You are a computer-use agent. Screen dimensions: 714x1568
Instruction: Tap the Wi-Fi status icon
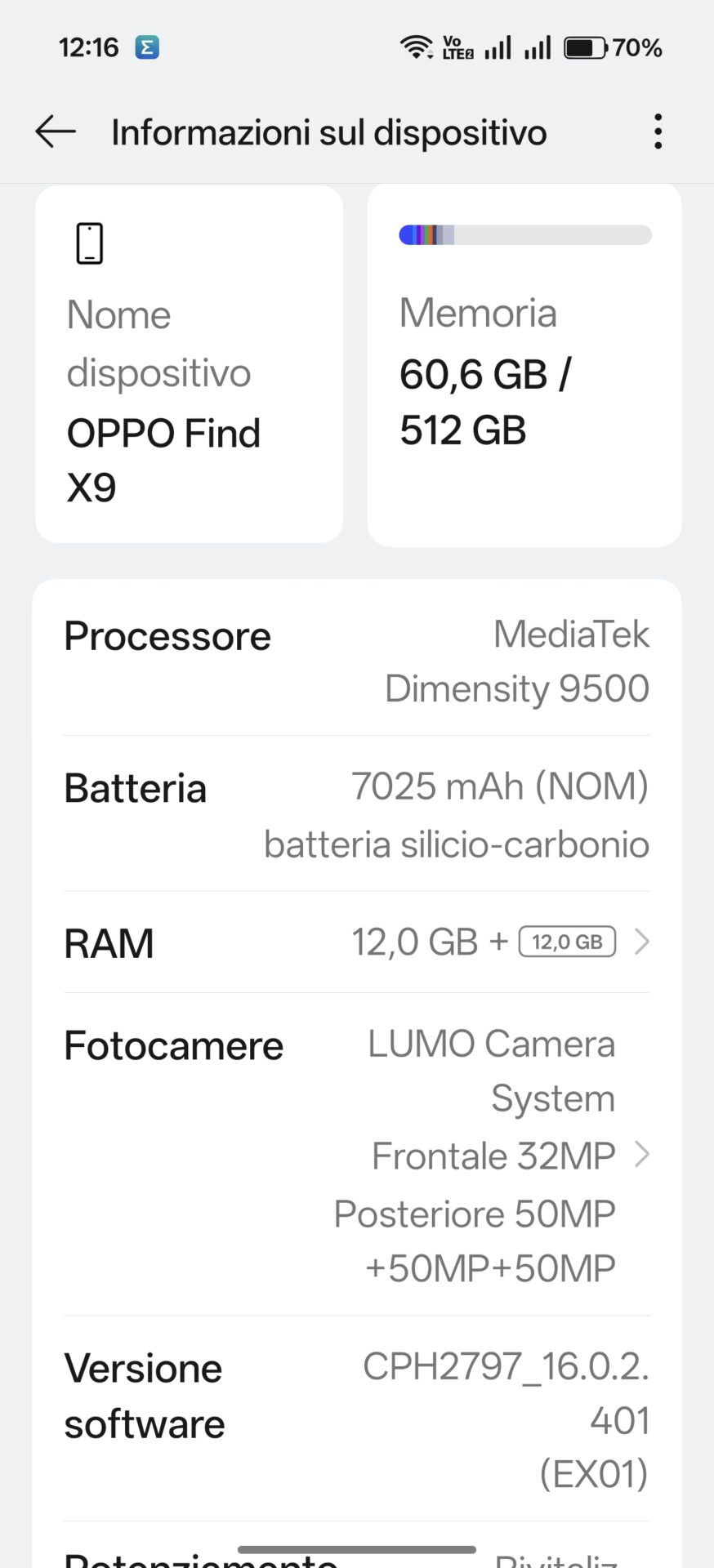(x=416, y=47)
